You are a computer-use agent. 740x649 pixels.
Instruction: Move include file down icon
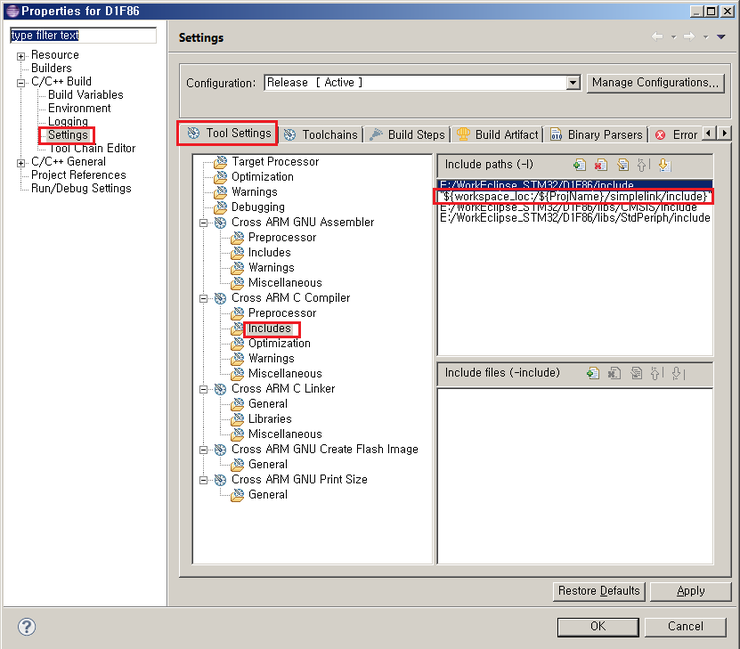678,373
